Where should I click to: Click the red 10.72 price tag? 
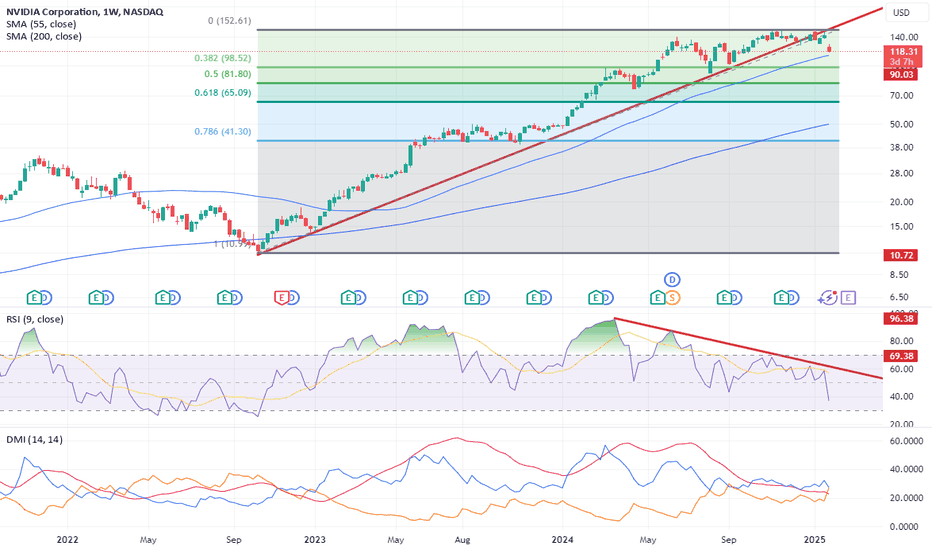point(901,255)
